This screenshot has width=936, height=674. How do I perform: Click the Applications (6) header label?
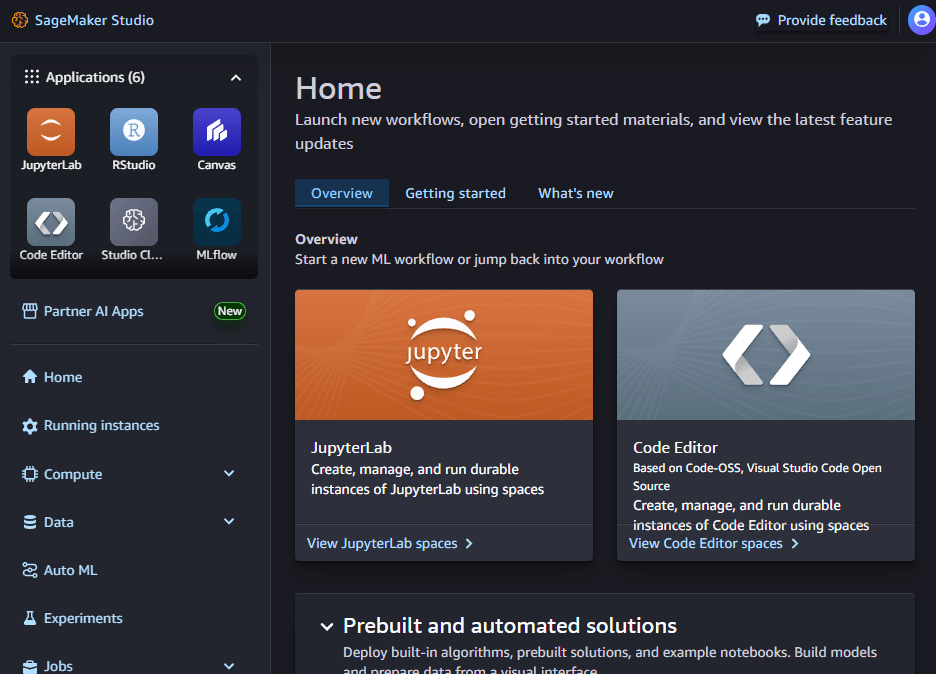96,77
